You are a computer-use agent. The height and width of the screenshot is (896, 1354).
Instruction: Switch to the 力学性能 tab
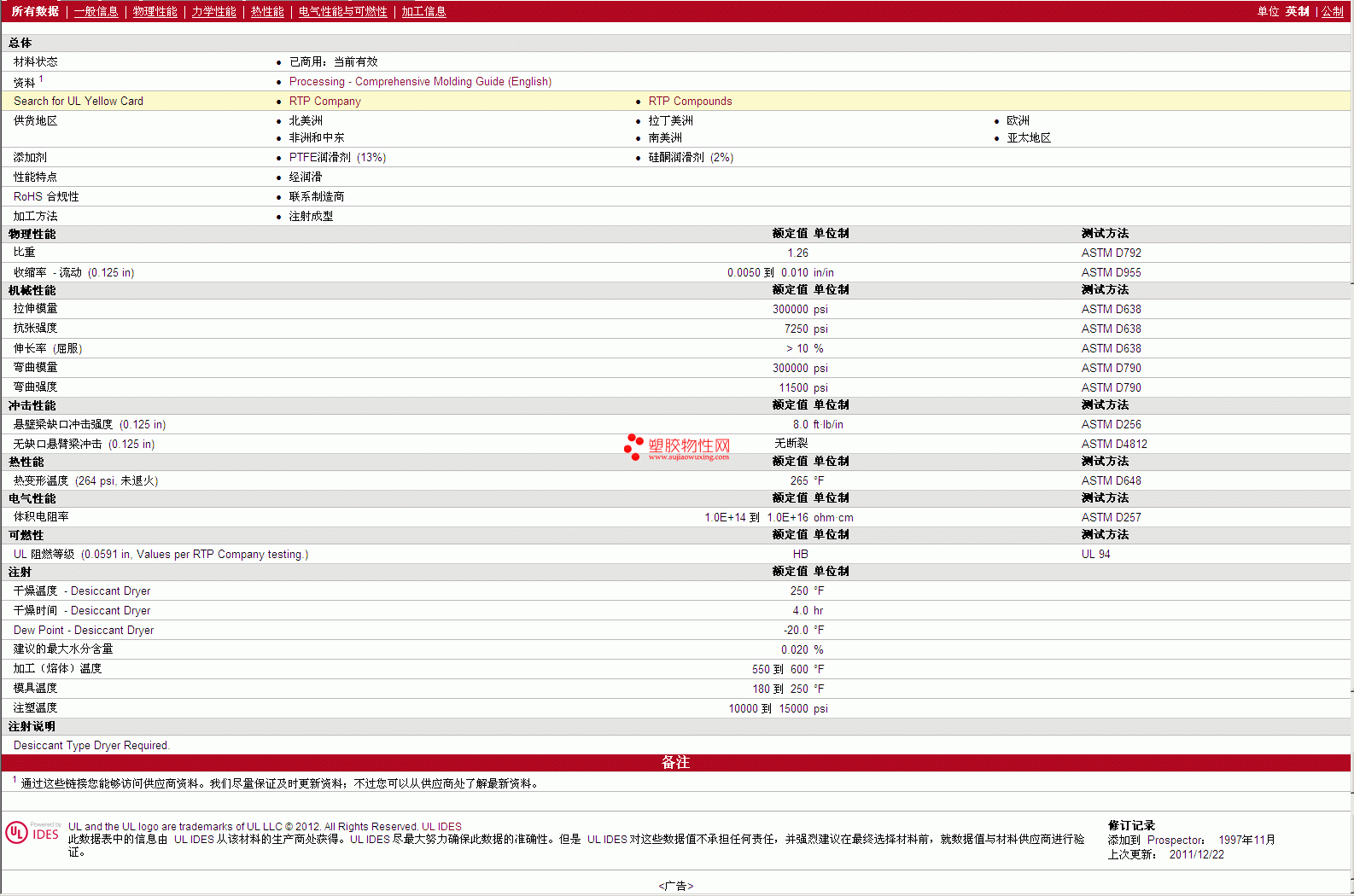click(213, 11)
